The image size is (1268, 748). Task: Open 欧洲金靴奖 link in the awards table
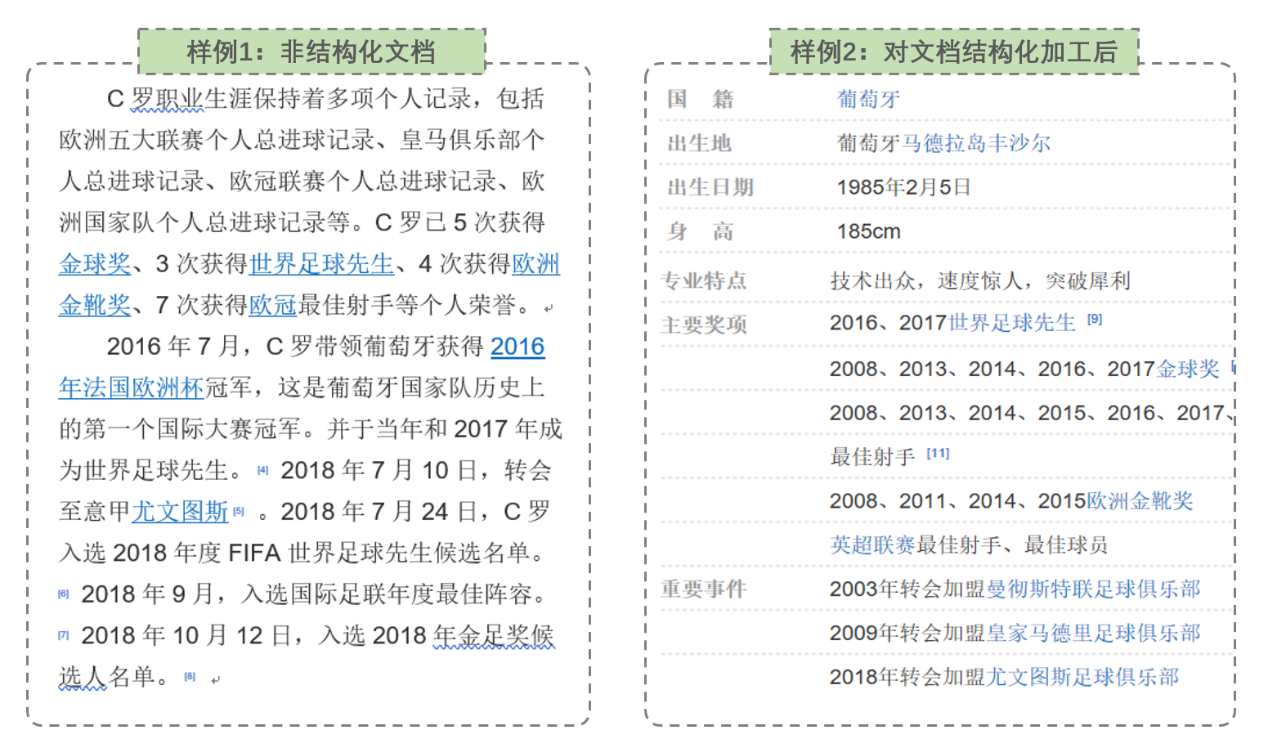[x=1140, y=501]
